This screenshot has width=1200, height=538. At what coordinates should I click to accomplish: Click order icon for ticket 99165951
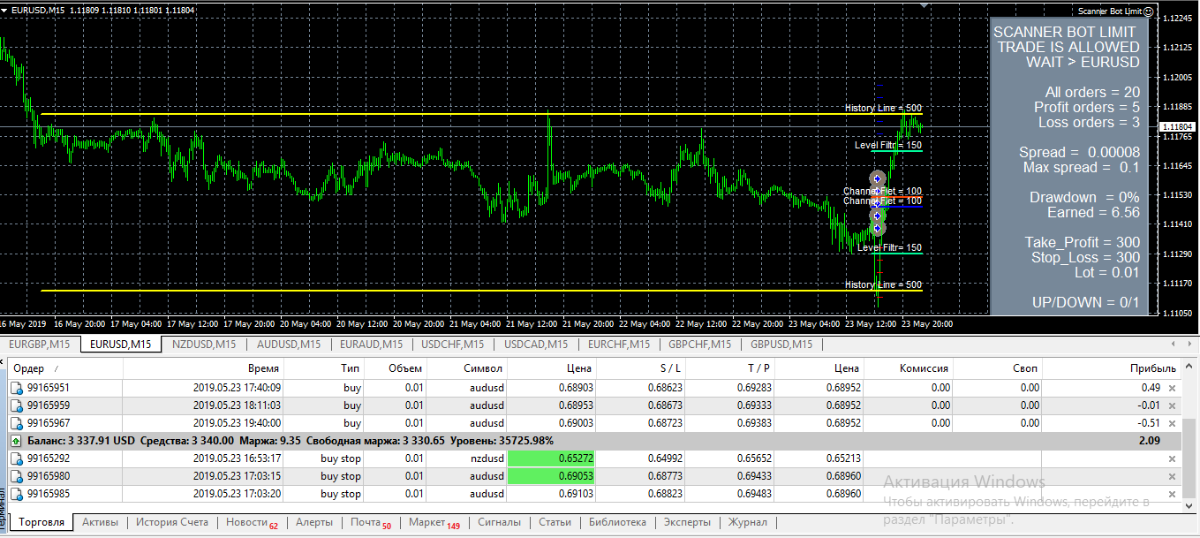tap(16, 388)
